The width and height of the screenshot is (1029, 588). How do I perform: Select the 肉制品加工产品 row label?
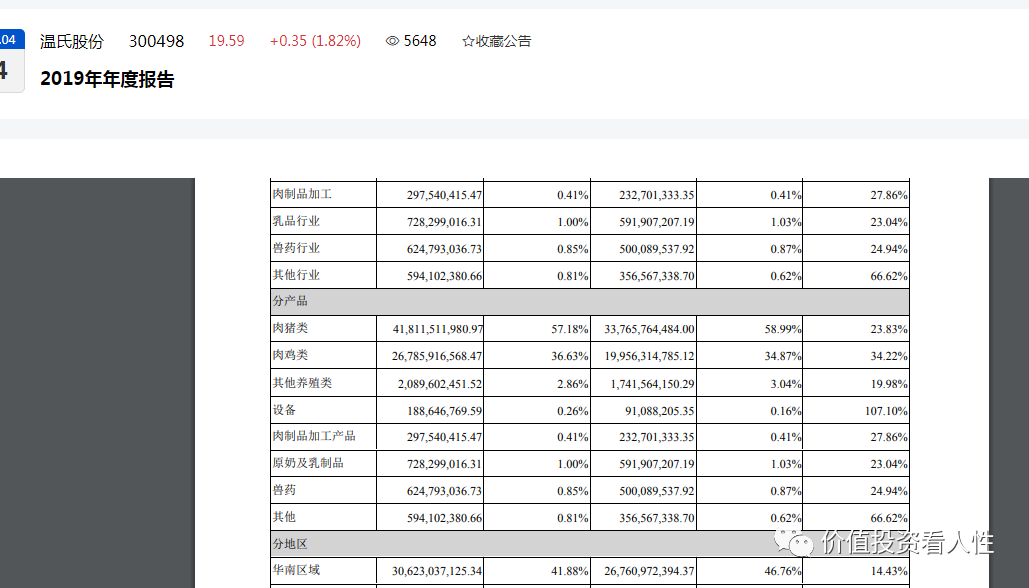[x=314, y=436]
